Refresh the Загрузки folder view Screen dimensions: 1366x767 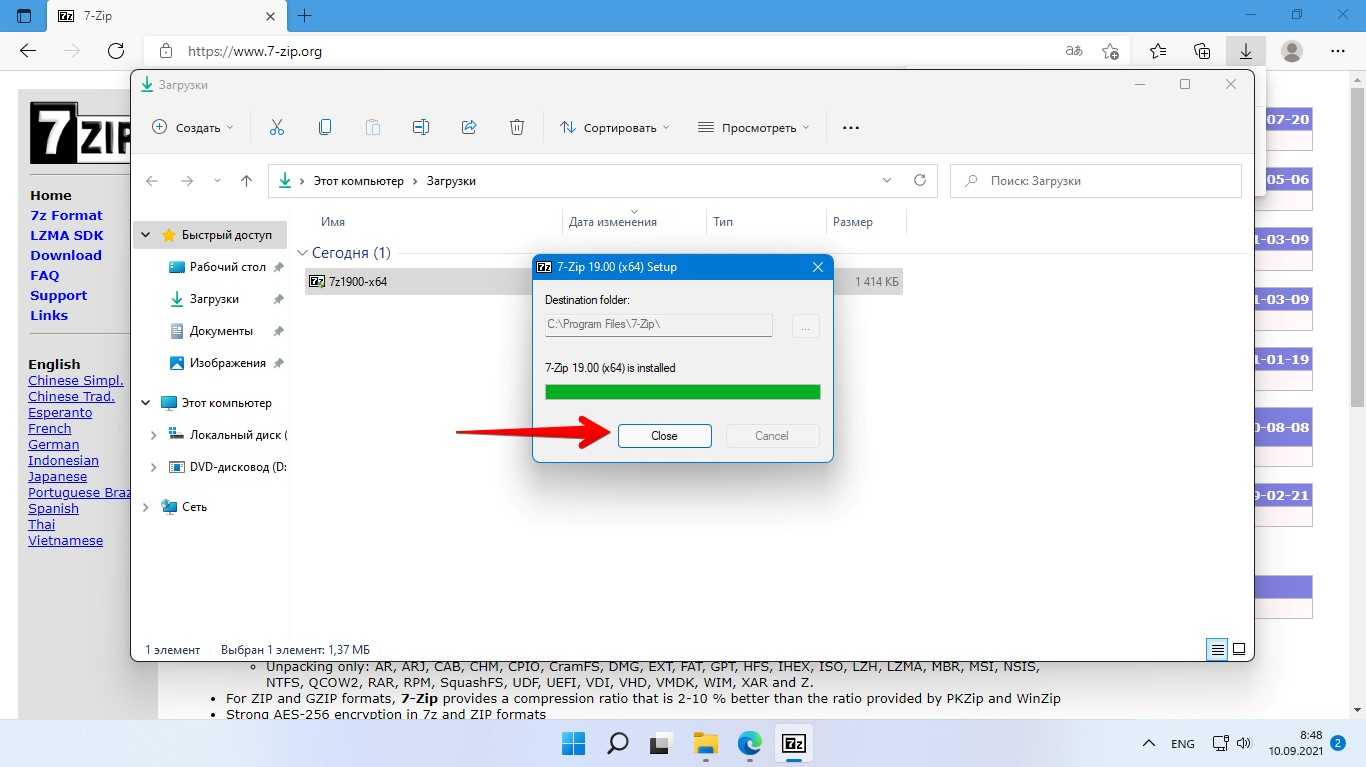coord(920,181)
